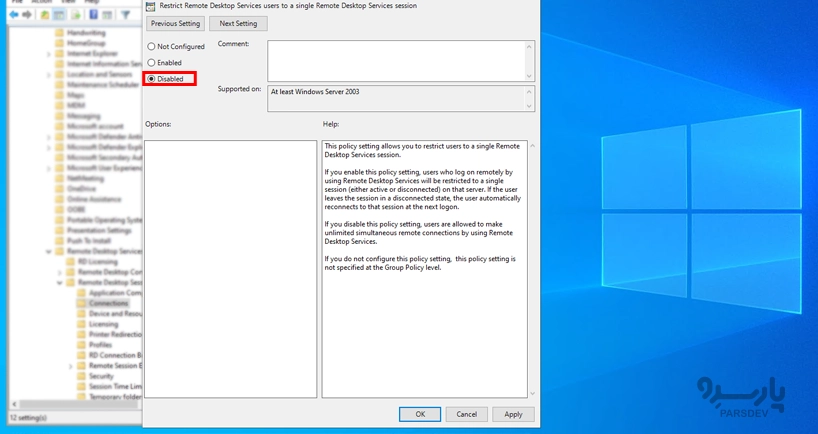The image size is (818, 434).
Task: Select the Licensing folder under Session Host
Action: pos(103,324)
